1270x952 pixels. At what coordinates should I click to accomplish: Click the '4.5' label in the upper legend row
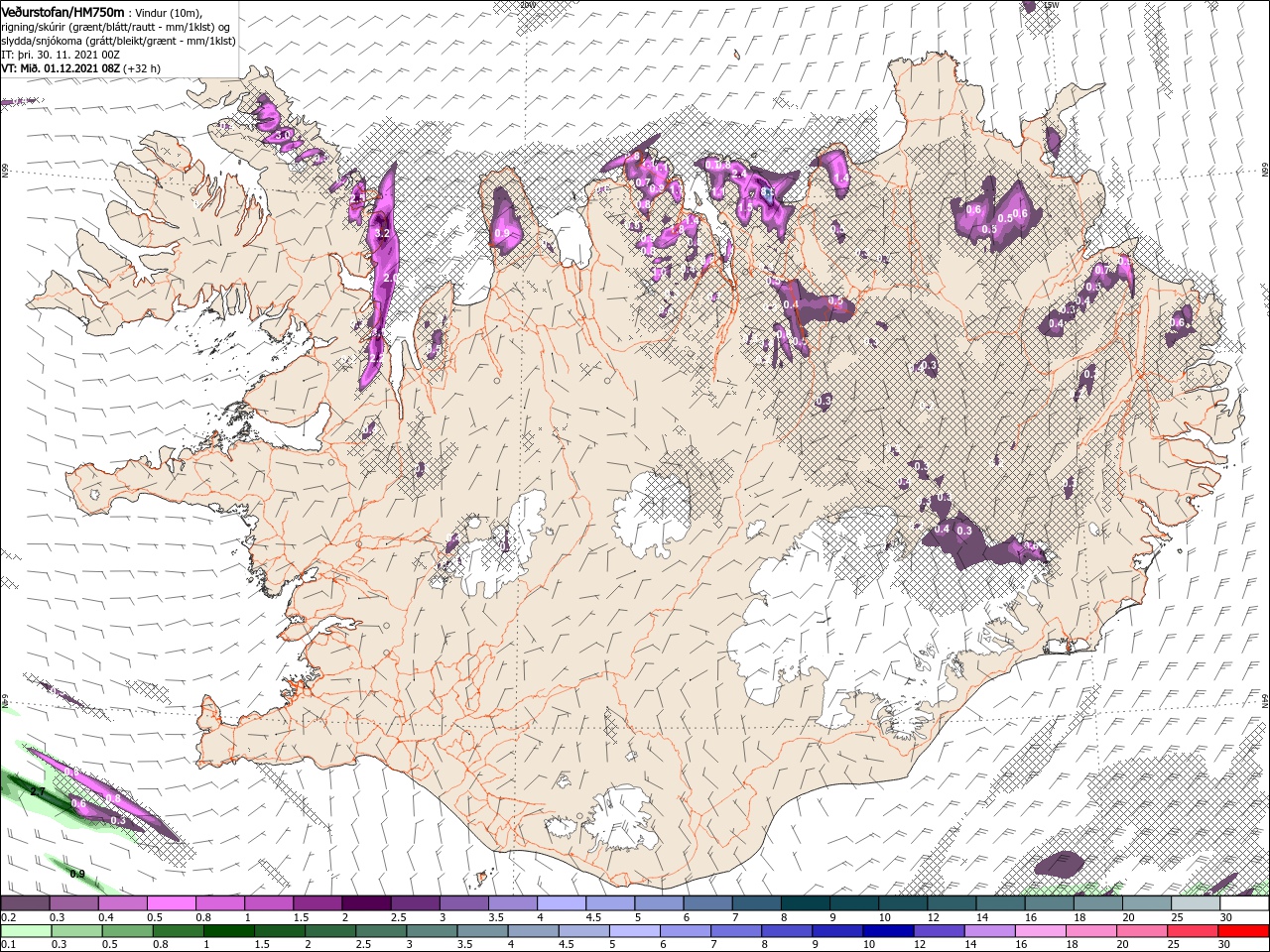point(593,917)
